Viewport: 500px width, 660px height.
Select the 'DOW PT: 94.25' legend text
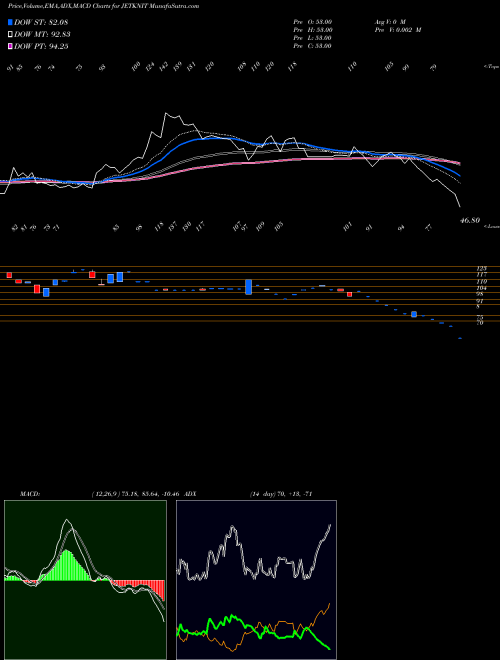coord(41,46)
